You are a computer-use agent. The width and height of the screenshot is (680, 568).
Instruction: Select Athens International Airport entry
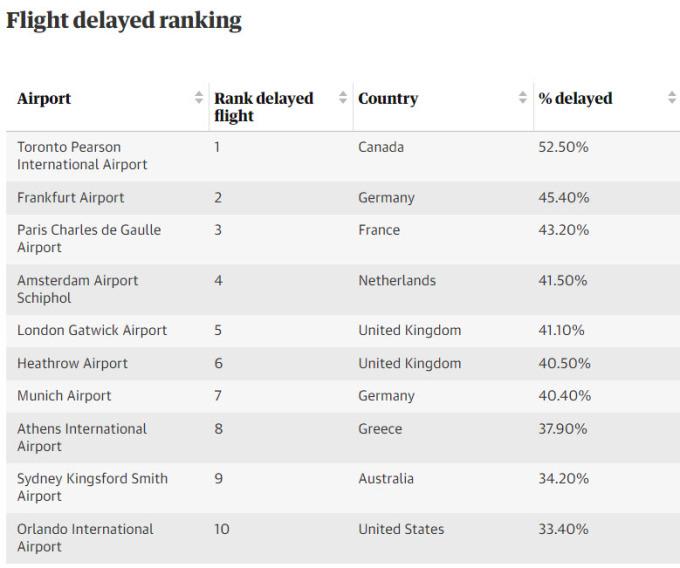(82, 437)
